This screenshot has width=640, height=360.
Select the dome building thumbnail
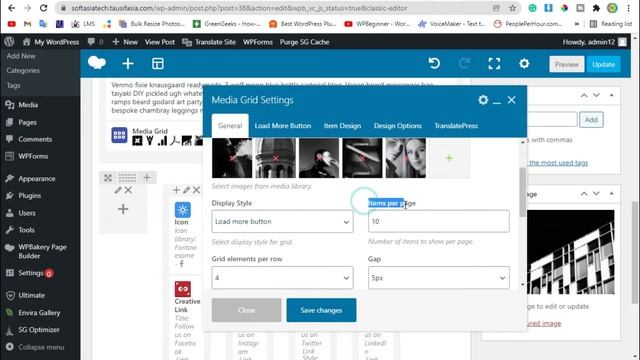(276, 158)
